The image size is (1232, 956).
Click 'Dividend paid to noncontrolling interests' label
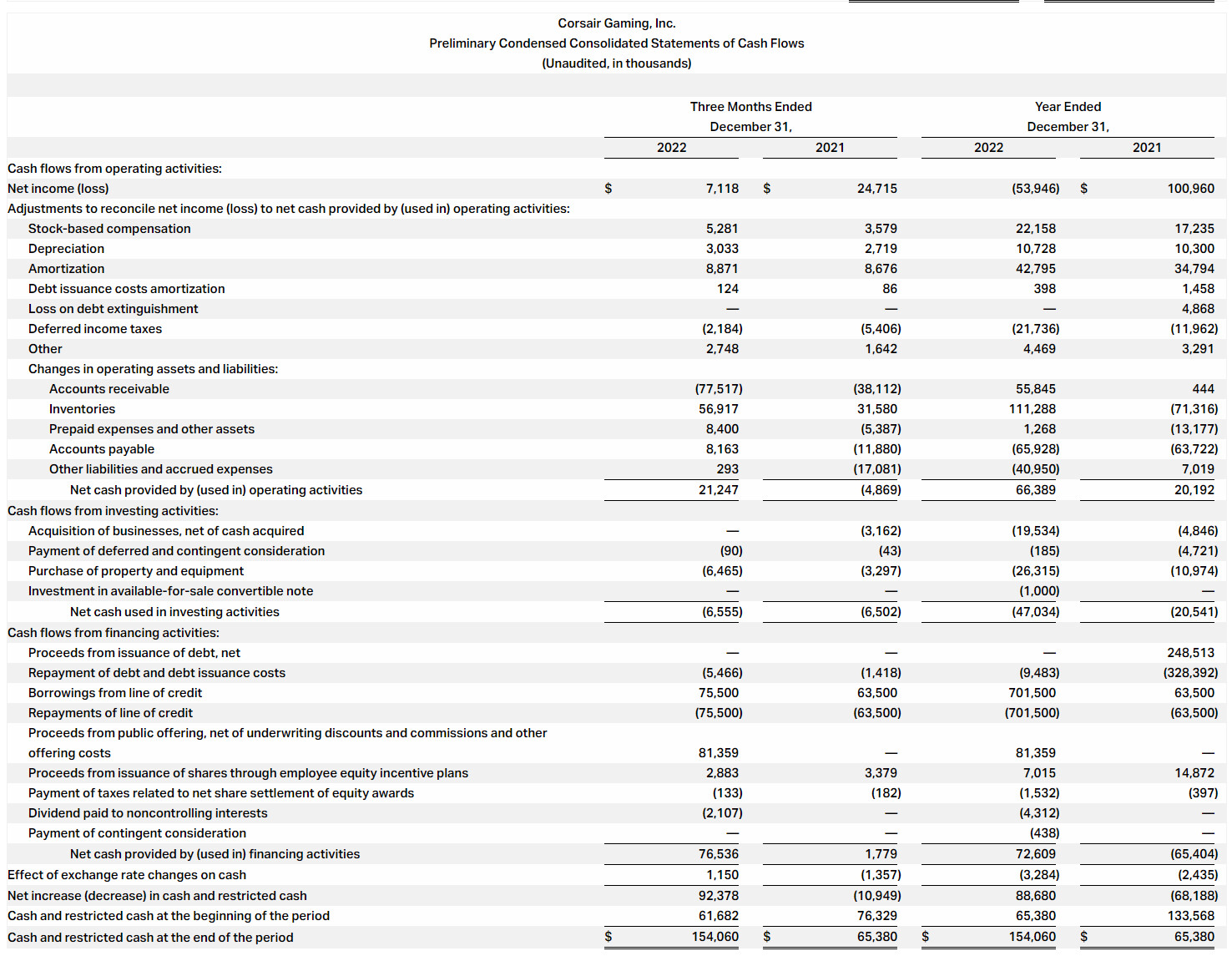148,813
